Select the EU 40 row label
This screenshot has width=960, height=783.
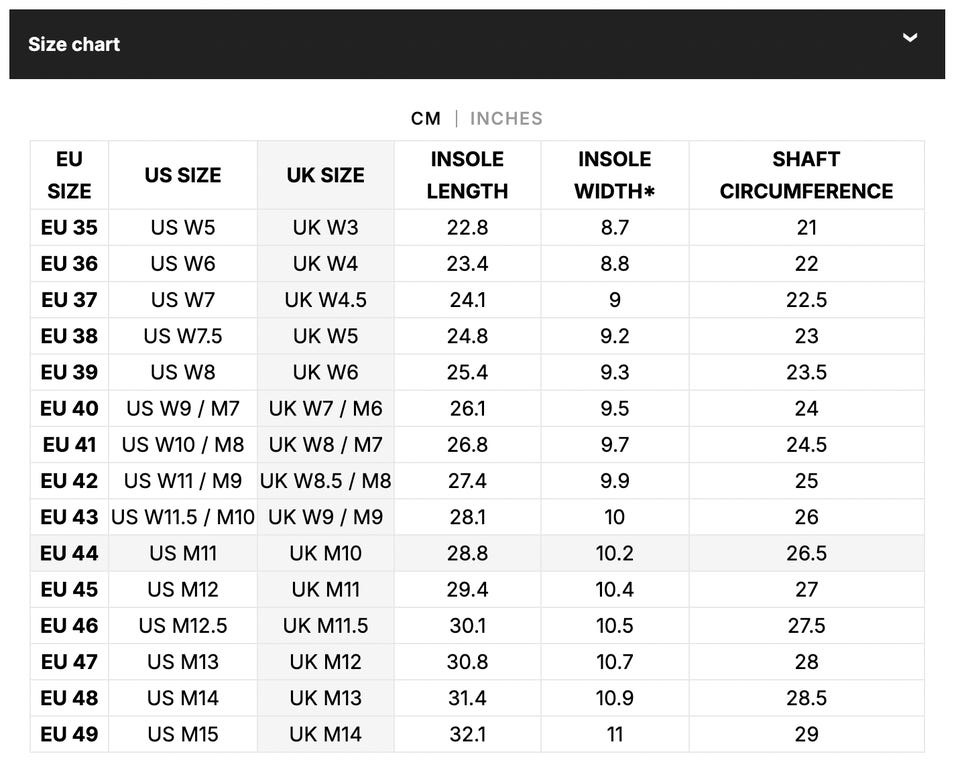coord(69,408)
